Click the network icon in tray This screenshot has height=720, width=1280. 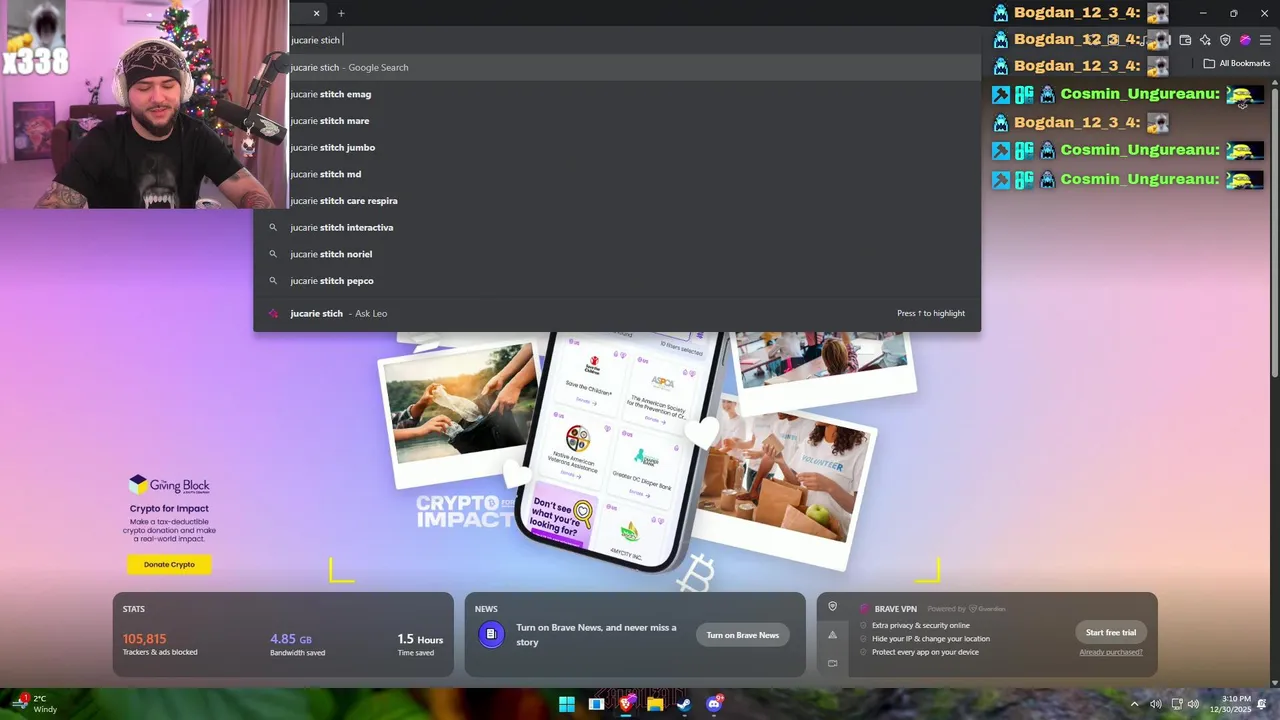click(x=1177, y=704)
